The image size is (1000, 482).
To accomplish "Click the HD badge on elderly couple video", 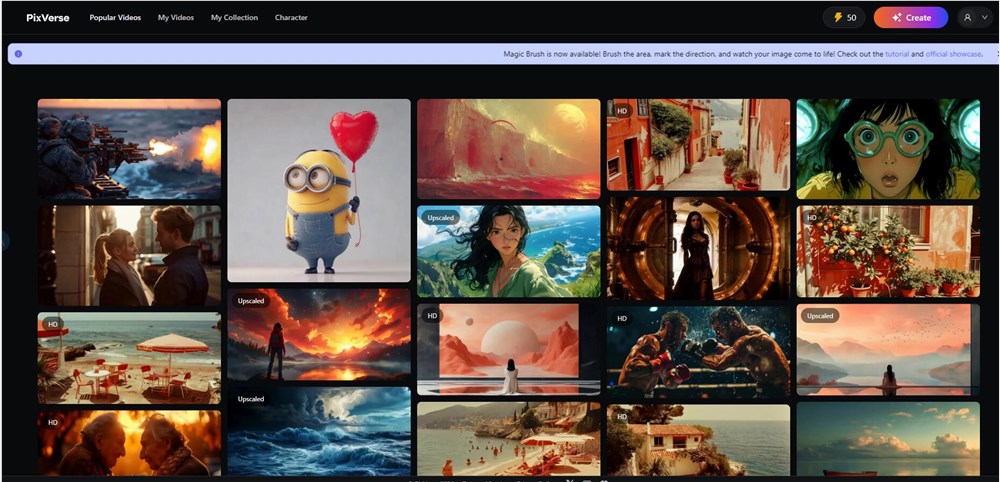I will coord(51,422).
